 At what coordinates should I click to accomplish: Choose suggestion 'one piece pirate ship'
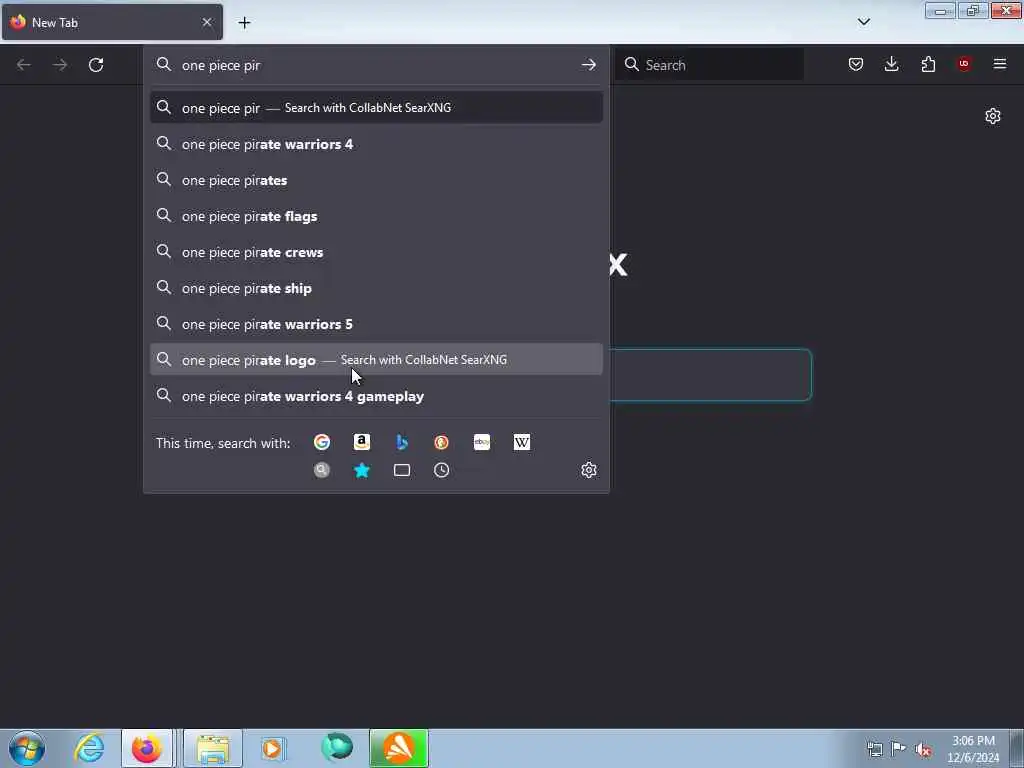(x=376, y=288)
